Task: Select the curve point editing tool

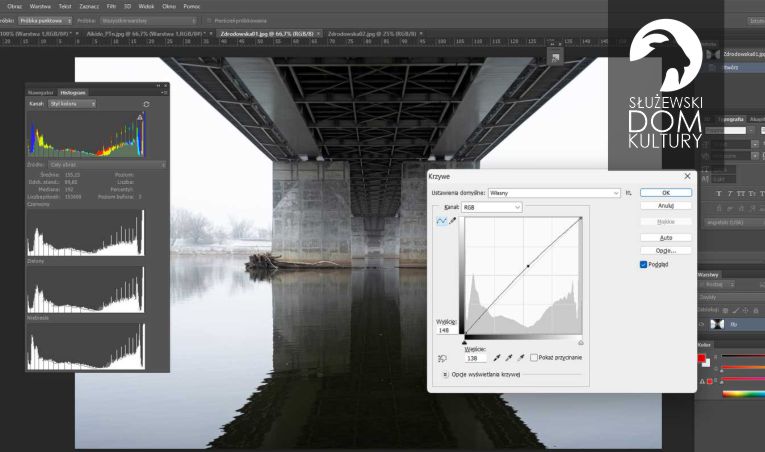Action: 441,221
